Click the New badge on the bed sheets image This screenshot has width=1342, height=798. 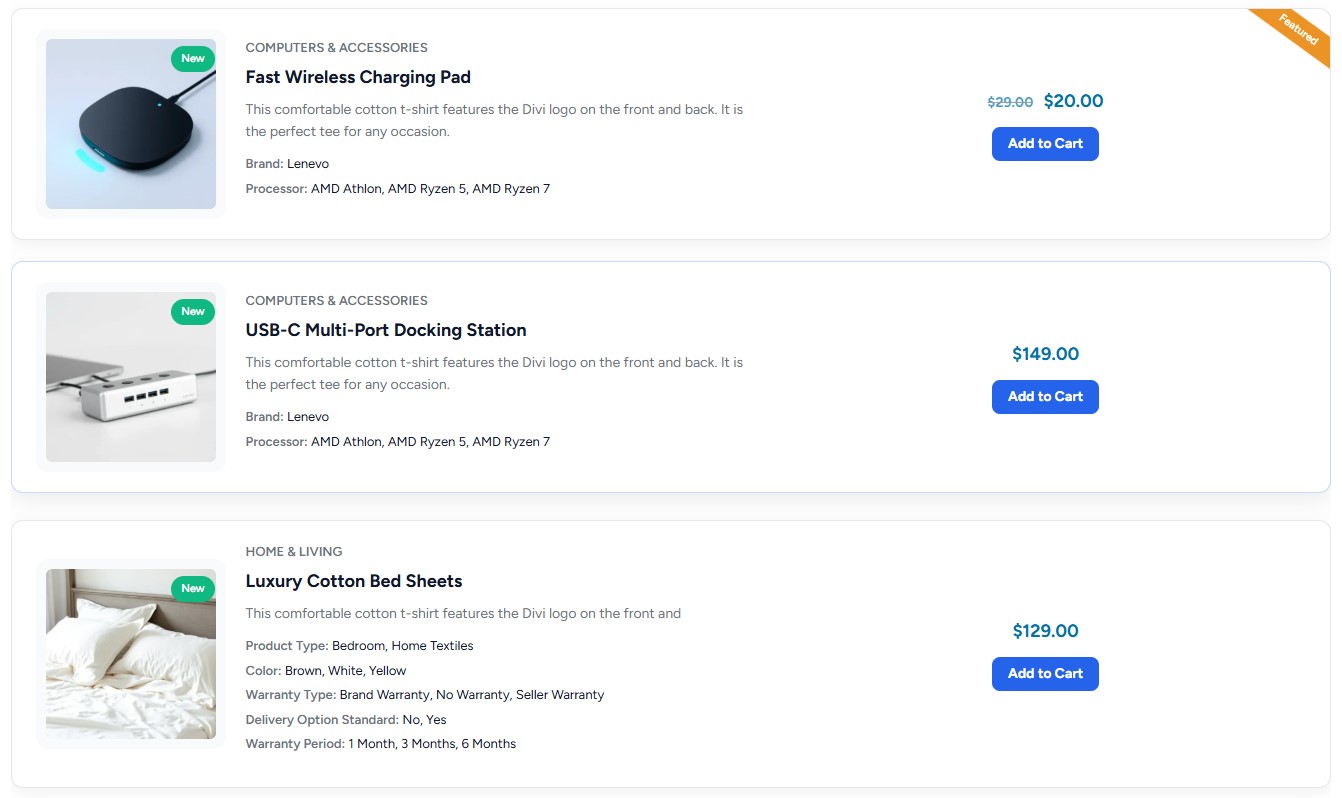coord(193,589)
